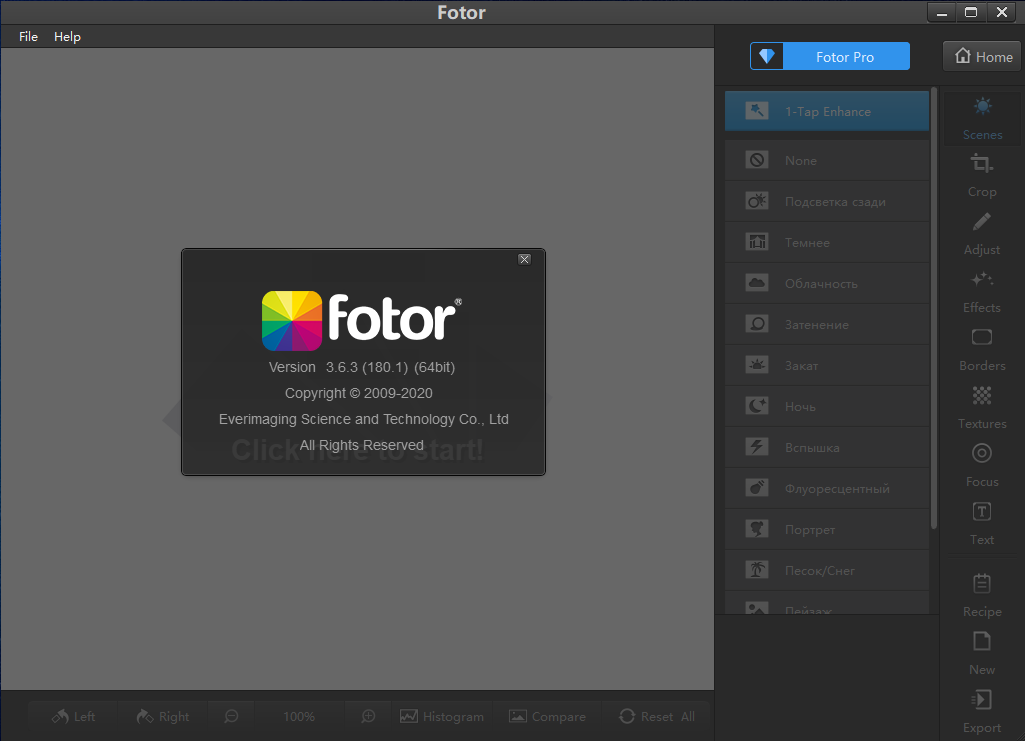1025x741 pixels.
Task: Apply 1-Tap Enhance
Action: tap(827, 111)
